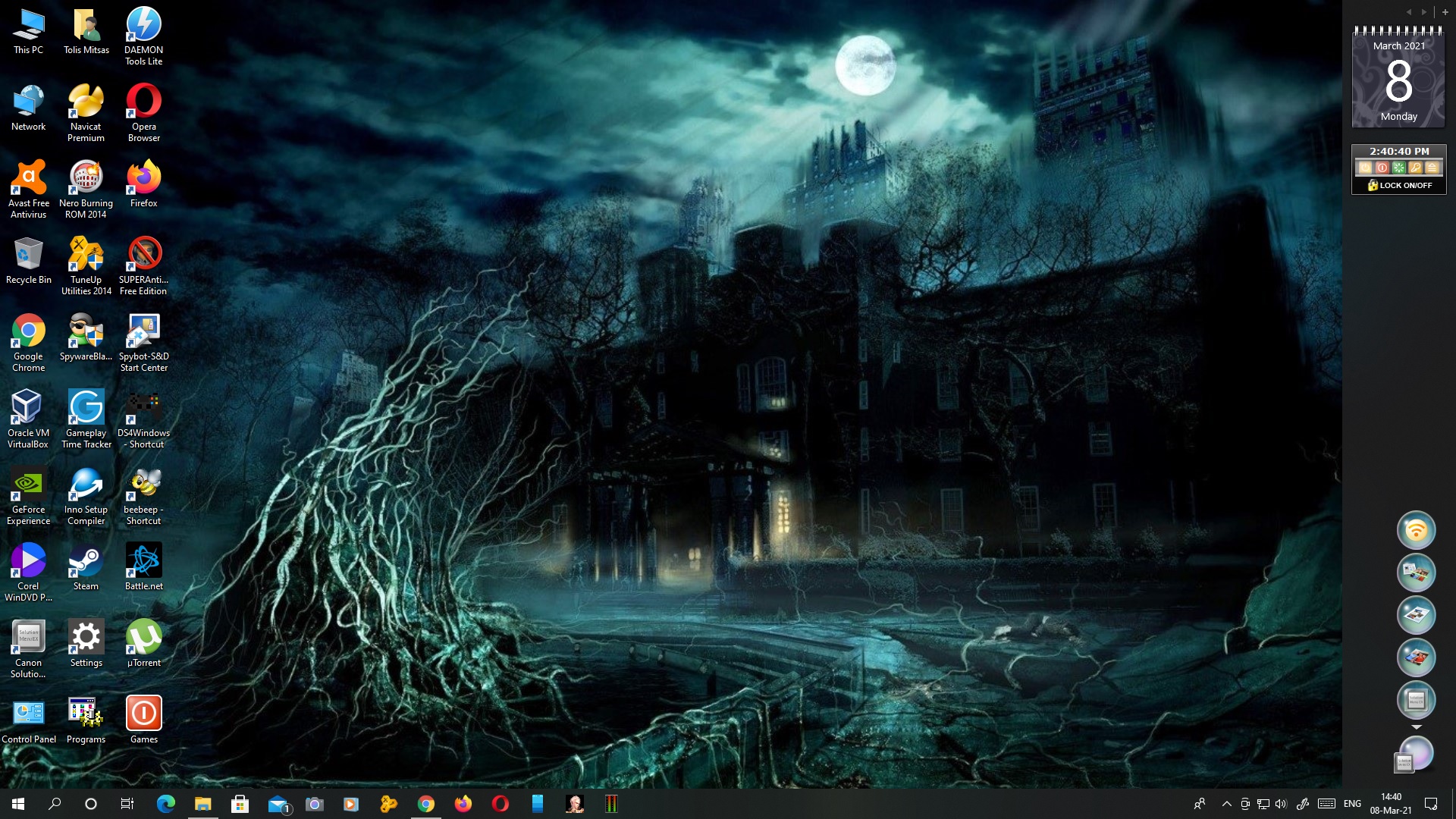The height and width of the screenshot is (819, 1456).
Task: Open the March 2021 calendar gadget
Action: pos(1398,77)
